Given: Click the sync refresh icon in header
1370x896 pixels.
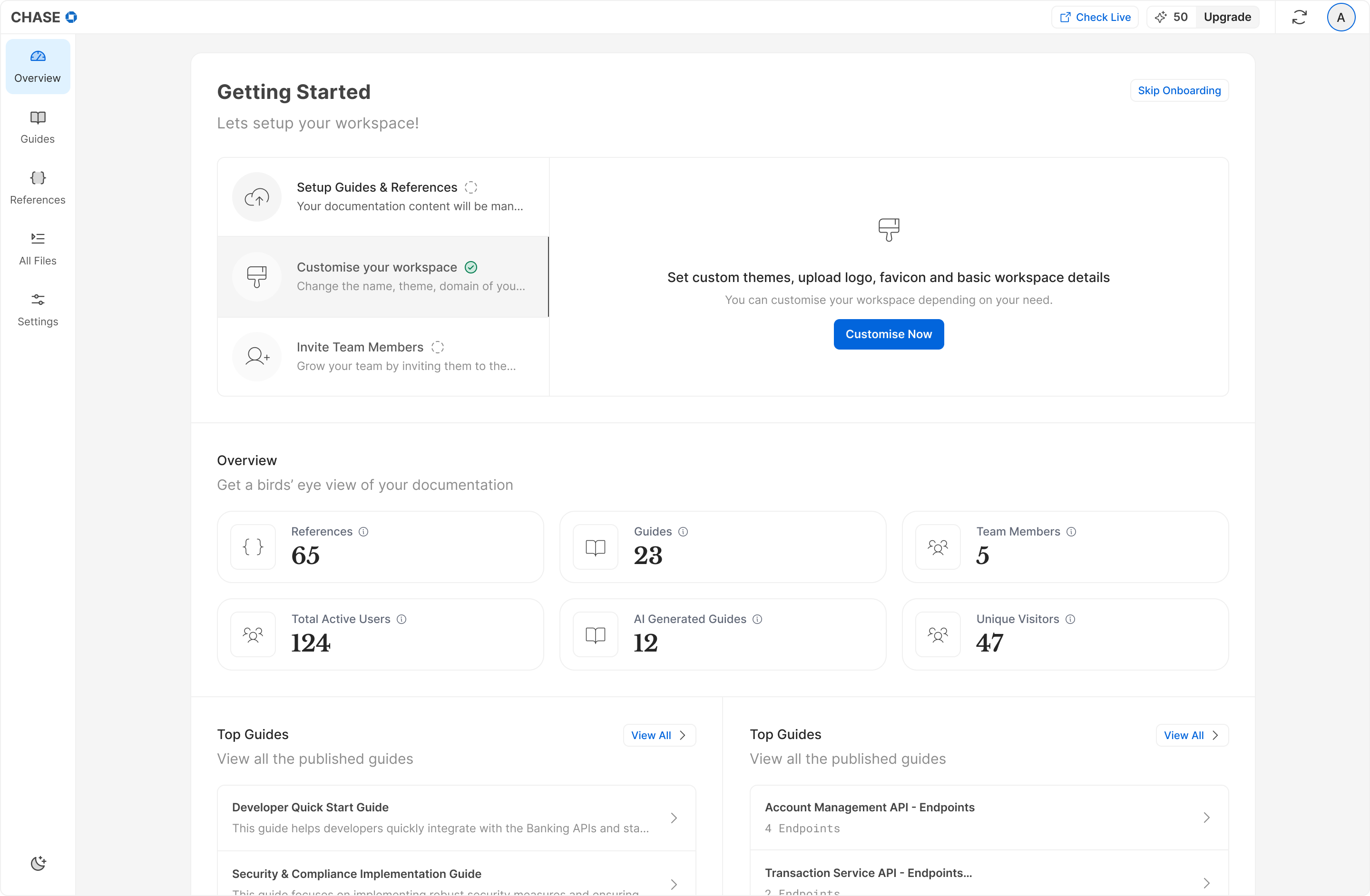Looking at the screenshot, I should (1299, 17).
